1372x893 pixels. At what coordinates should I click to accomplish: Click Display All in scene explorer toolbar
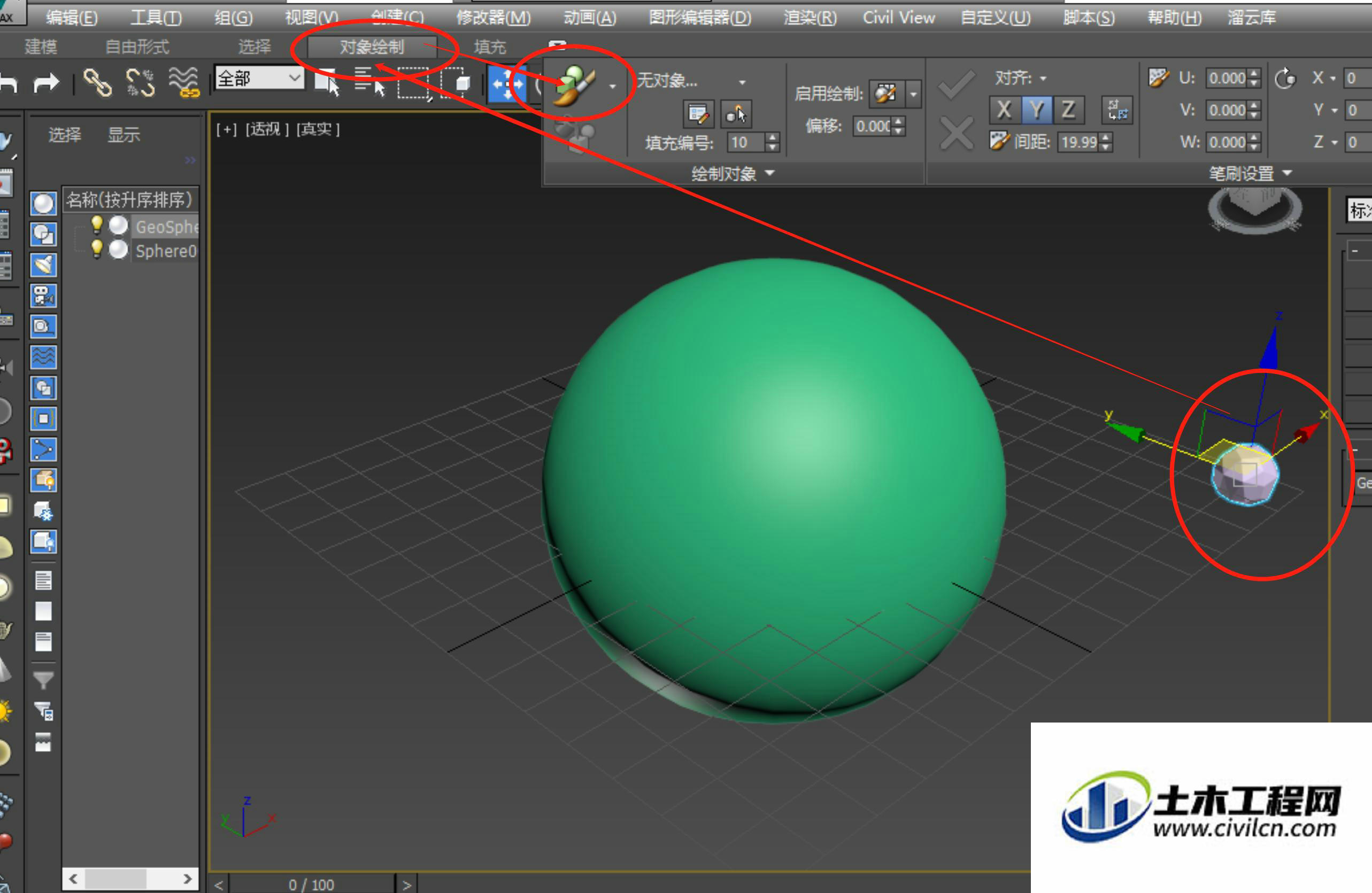[x=43, y=580]
